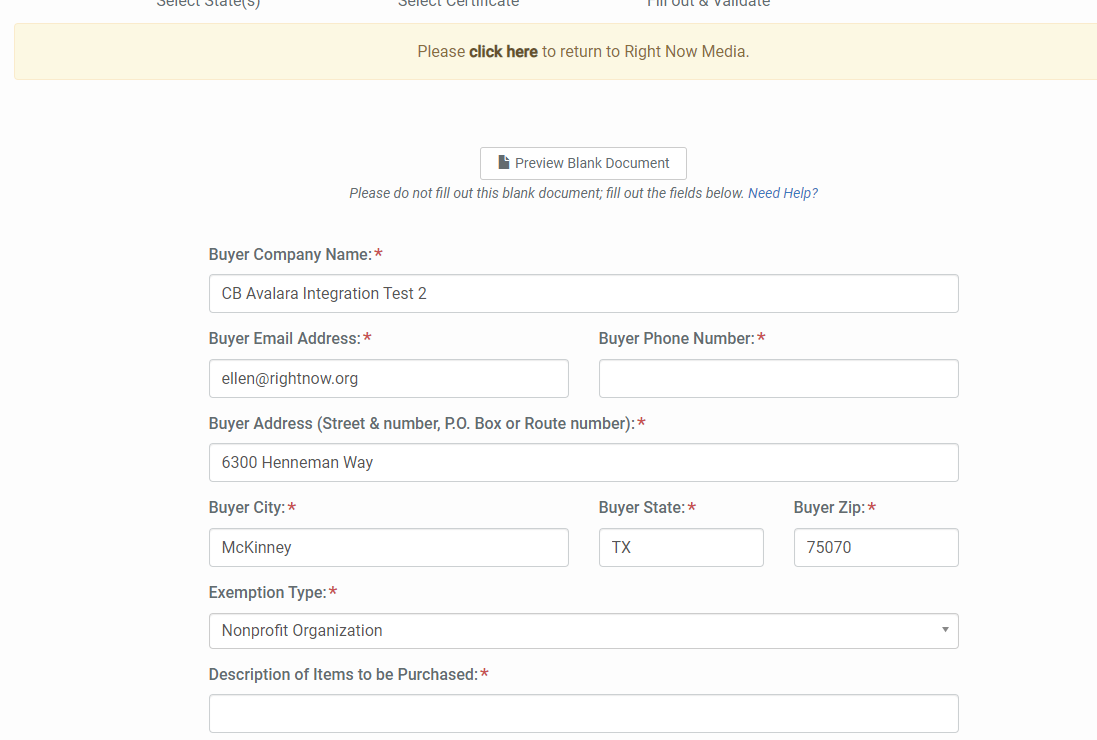Focus the Buyer Company Name field
This screenshot has width=1097, height=740.
(583, 294)
